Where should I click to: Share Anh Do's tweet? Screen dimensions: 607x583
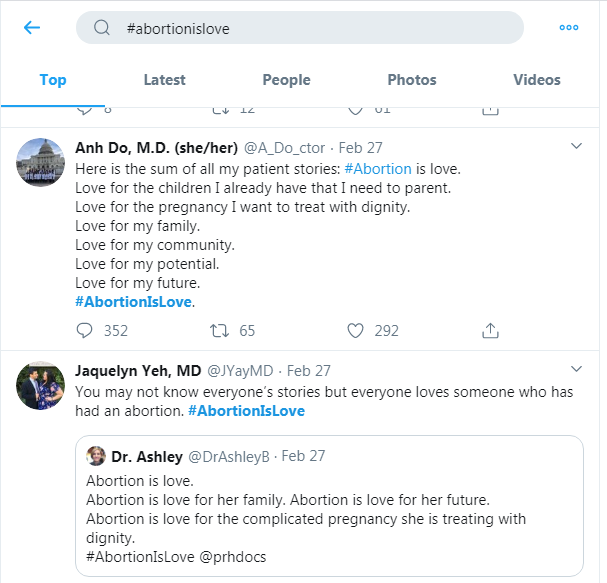[491, 330]
